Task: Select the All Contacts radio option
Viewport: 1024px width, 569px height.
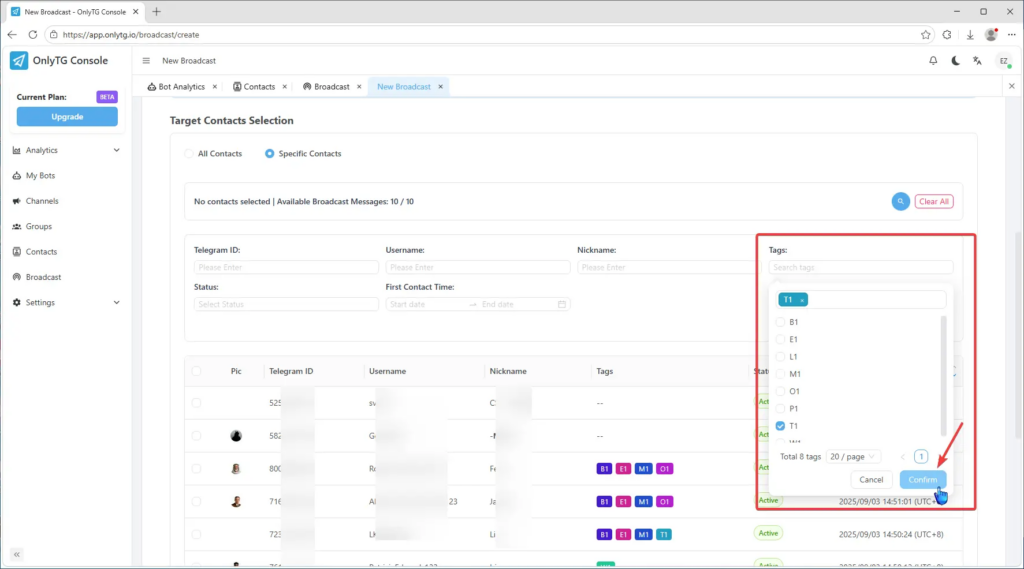Action: click(190, 154)
